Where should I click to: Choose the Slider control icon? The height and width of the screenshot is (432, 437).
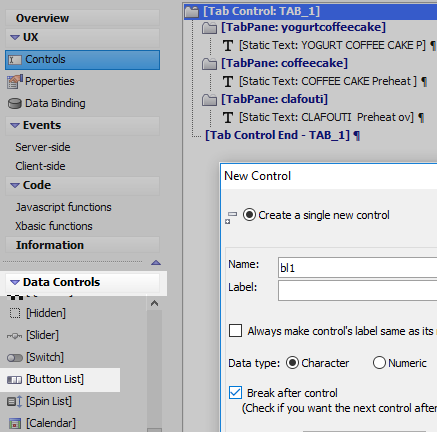pyautogui.click(x=14, y=336)
